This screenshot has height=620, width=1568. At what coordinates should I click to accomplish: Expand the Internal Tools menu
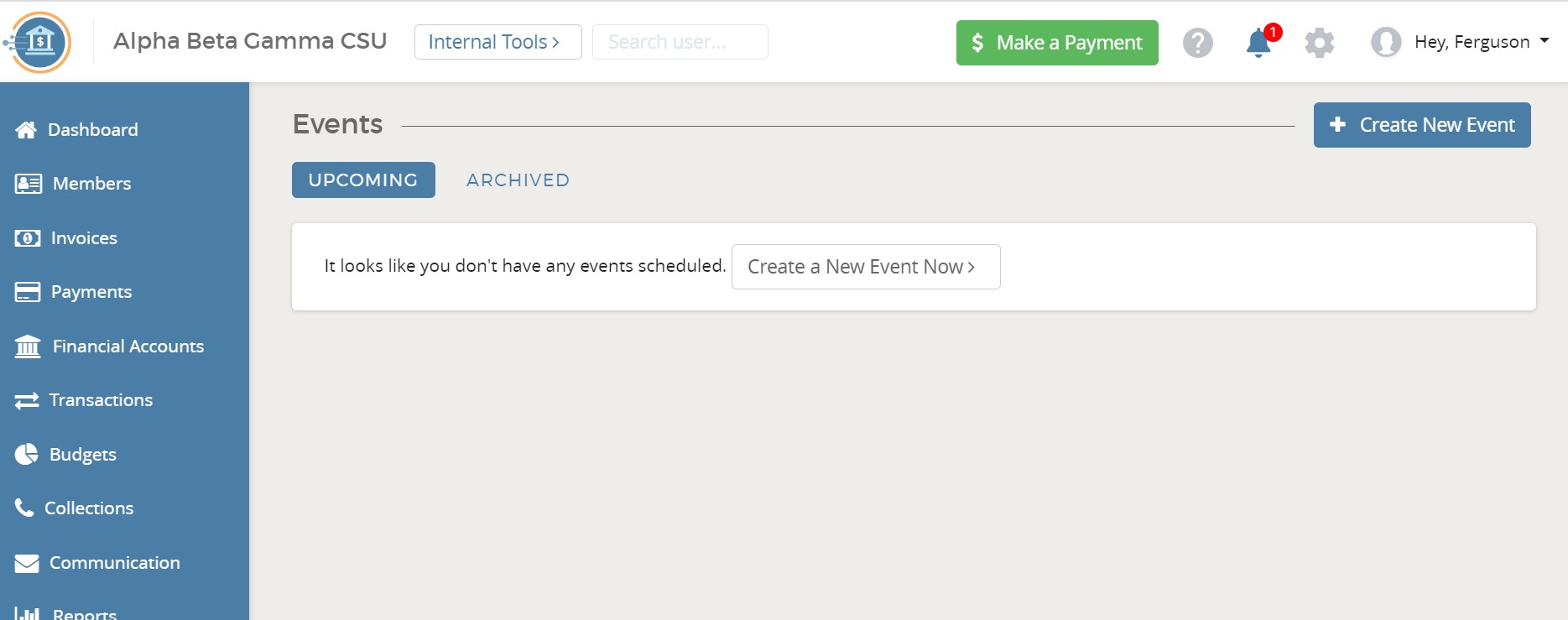click(x=498, y=42)
